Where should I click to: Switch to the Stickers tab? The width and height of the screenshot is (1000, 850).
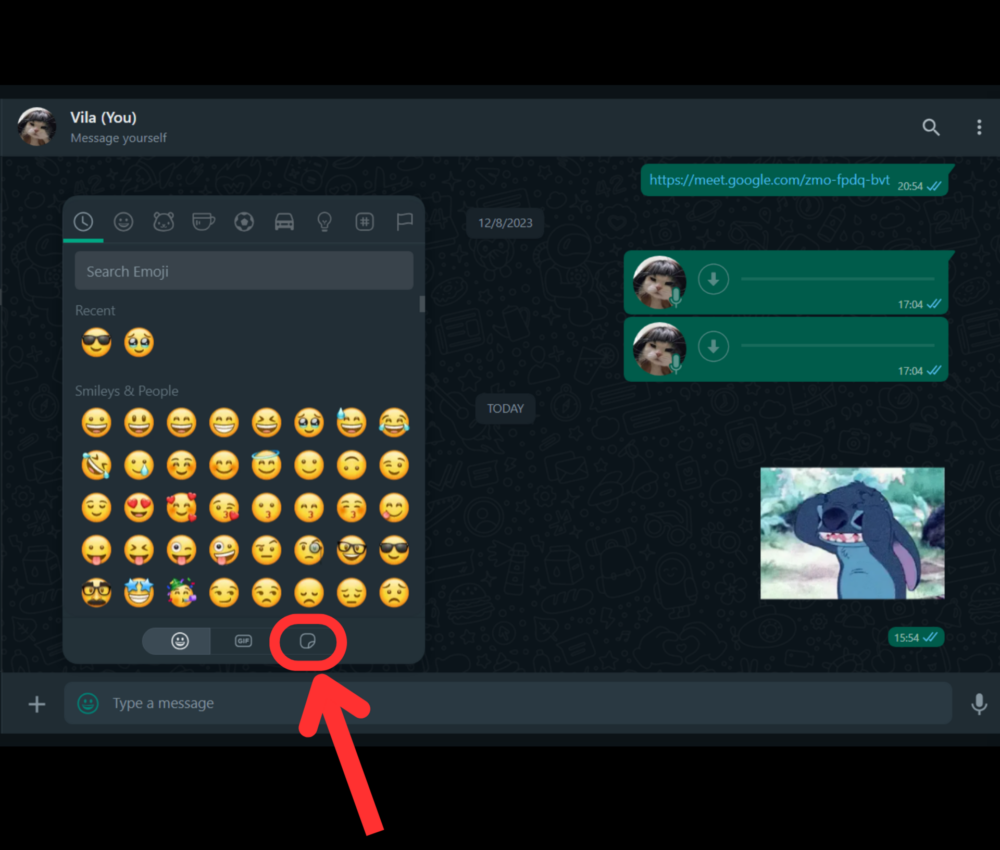(308, 641)
